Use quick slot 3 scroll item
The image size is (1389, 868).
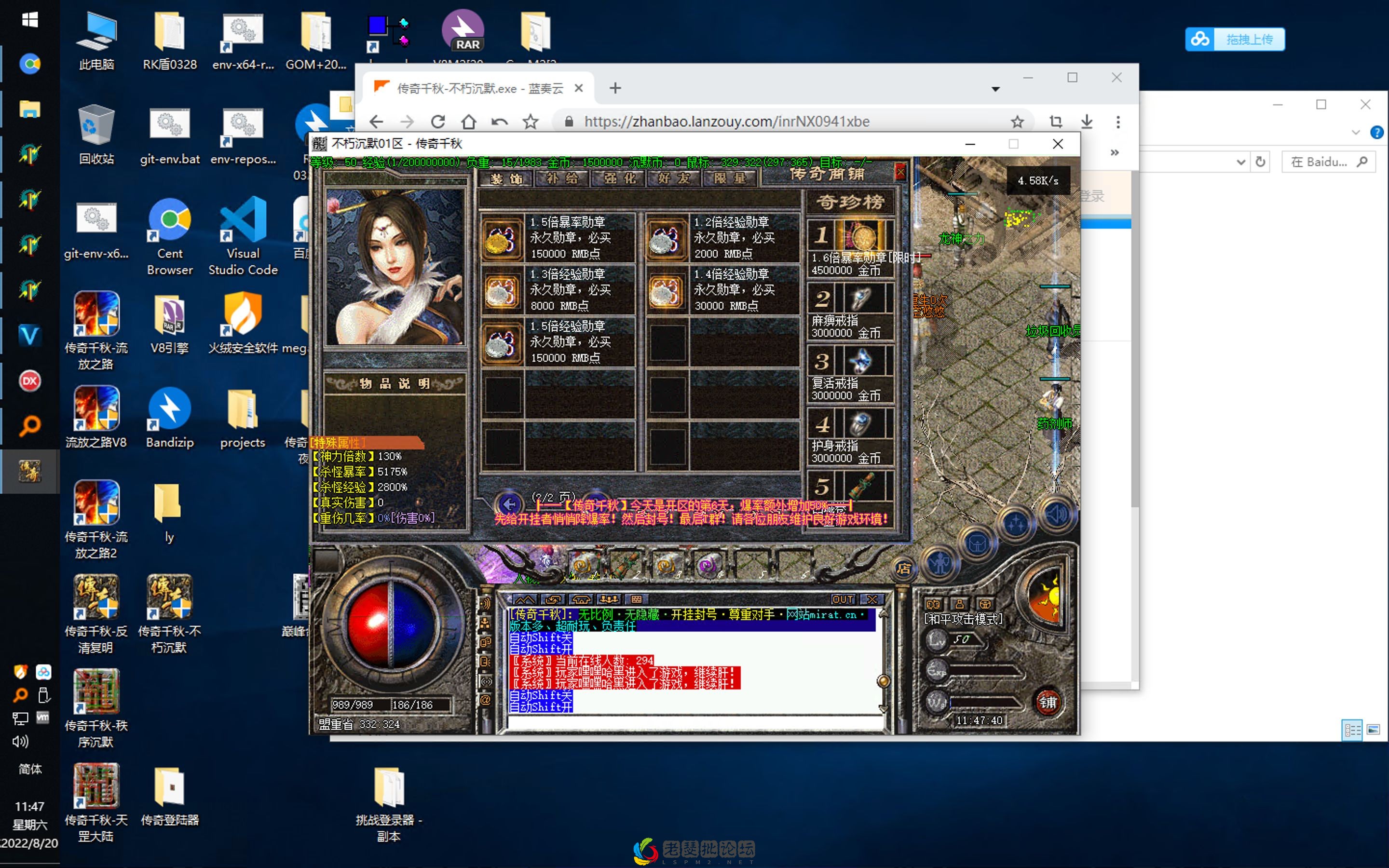(x=667, y=566)
